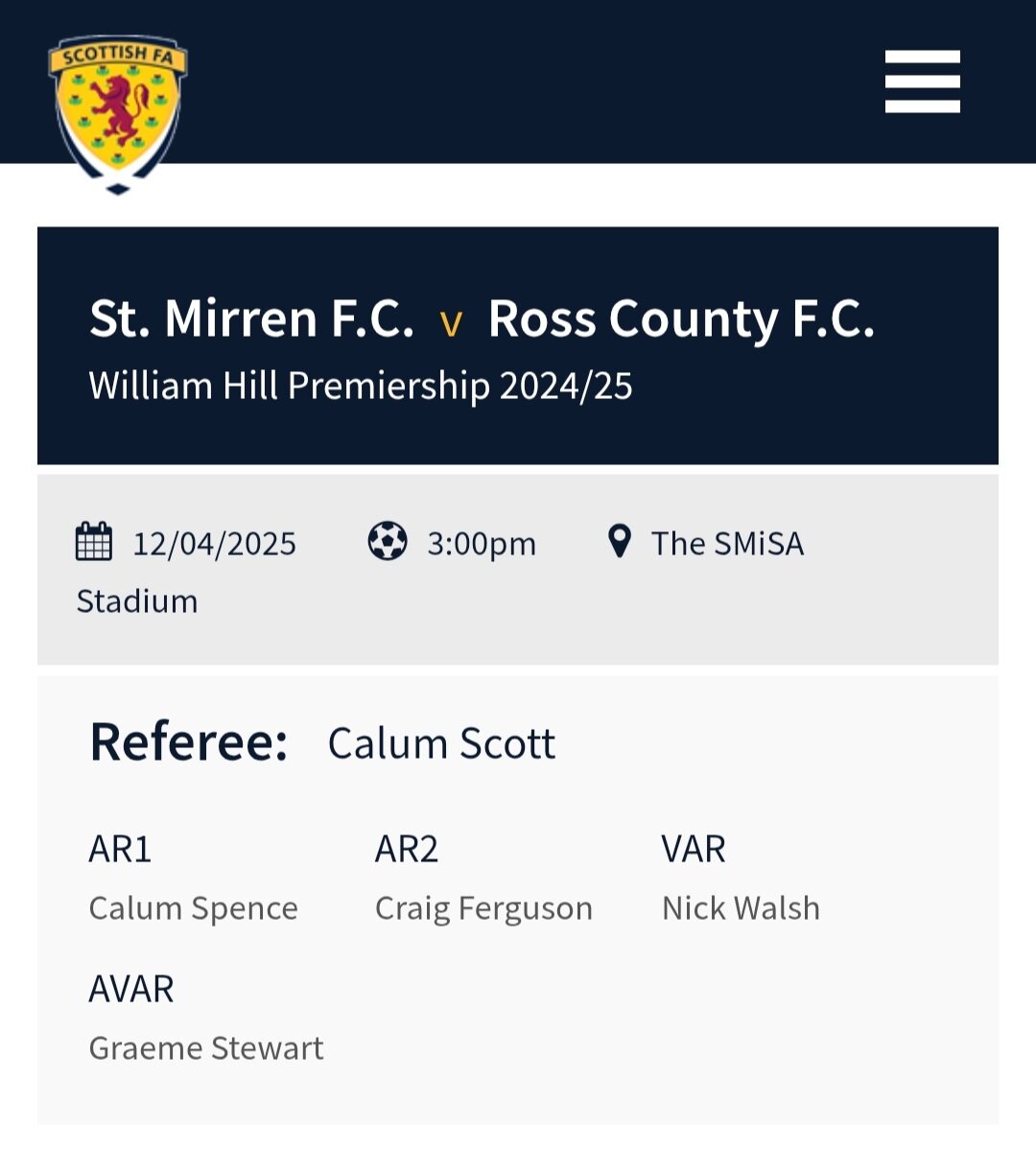Click AR2 official Craig Ferguson

[483, 908]
